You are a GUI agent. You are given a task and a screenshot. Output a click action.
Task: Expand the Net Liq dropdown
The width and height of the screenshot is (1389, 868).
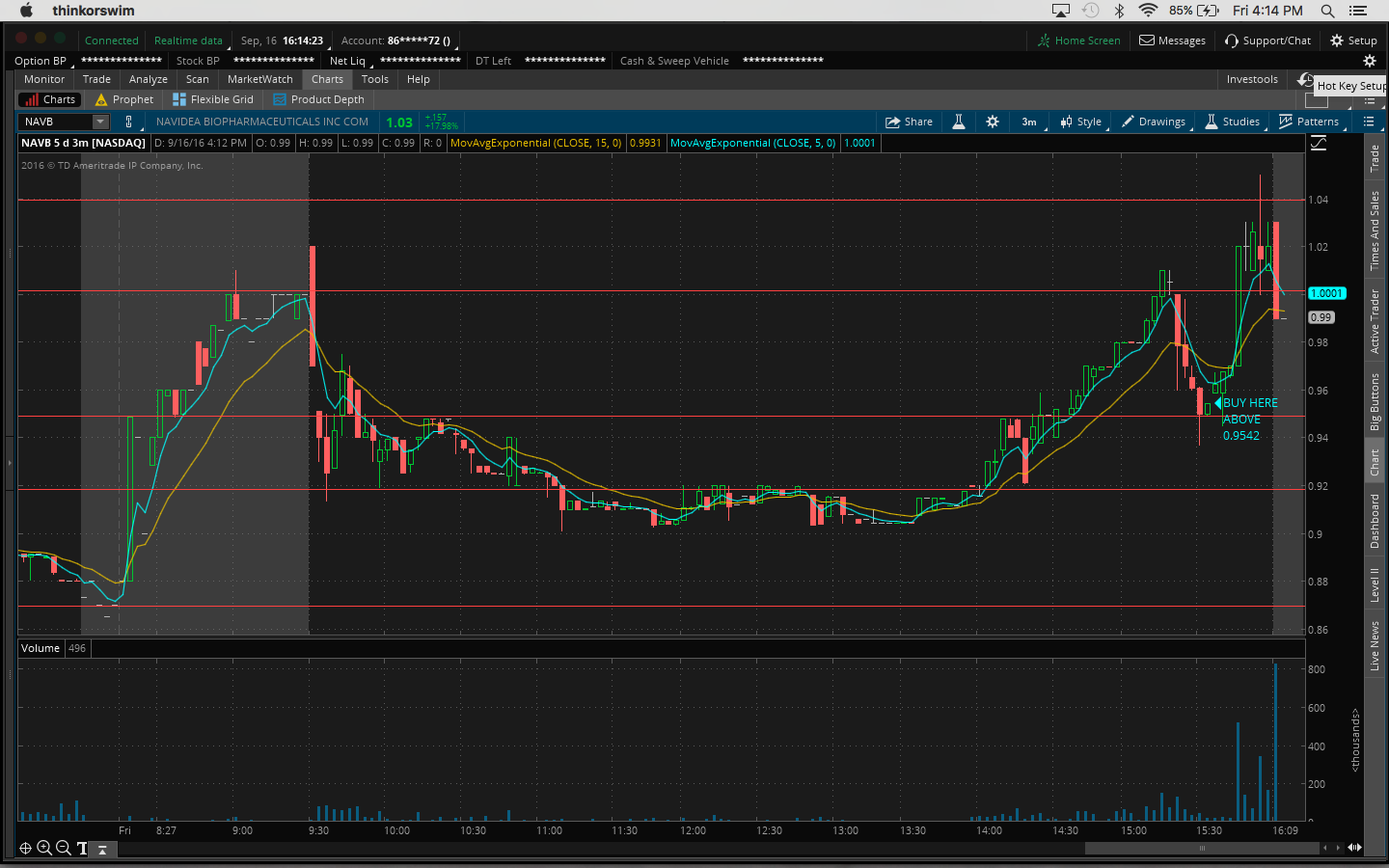click(352, 61)
